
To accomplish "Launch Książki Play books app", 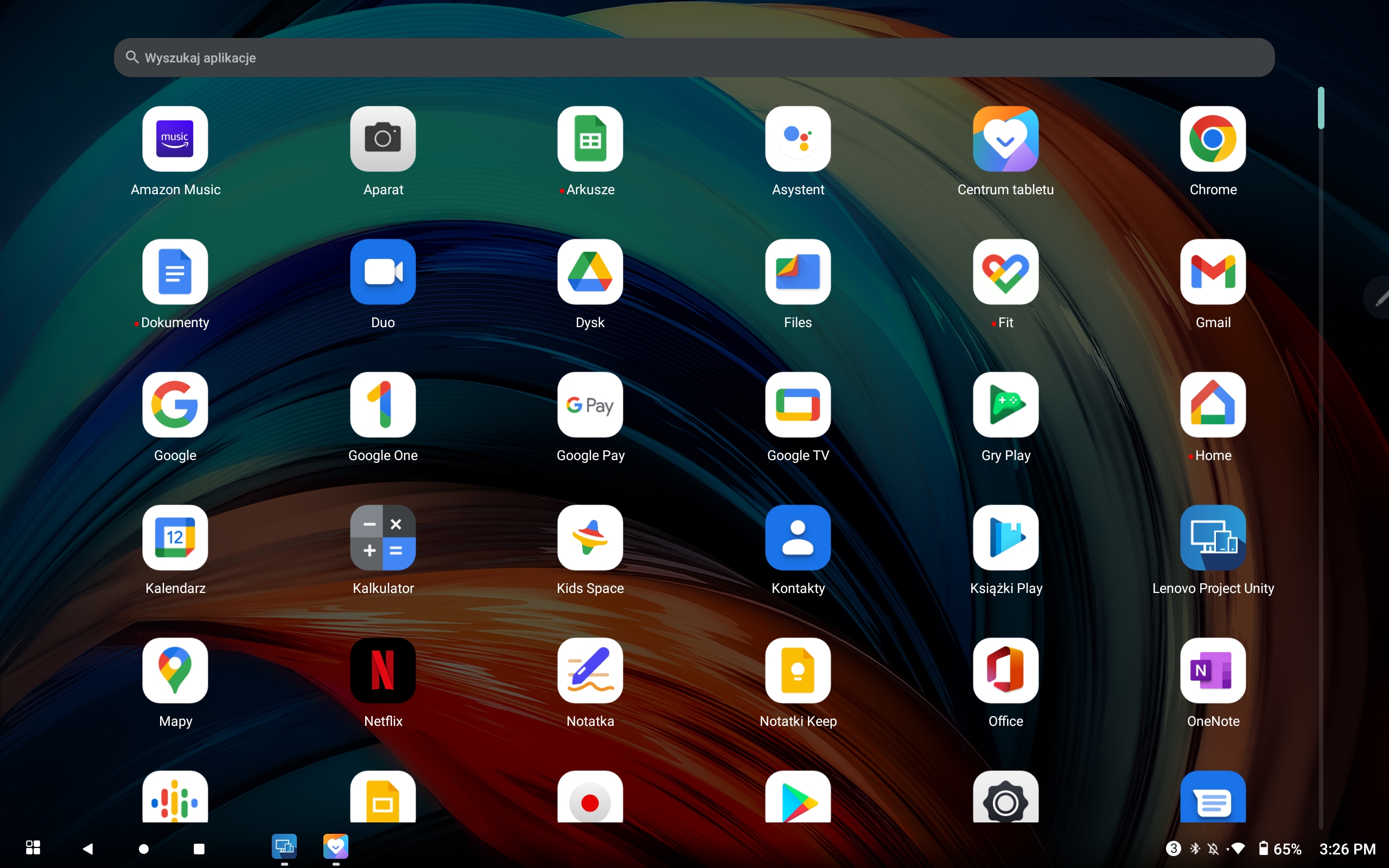I will 1005,537.
